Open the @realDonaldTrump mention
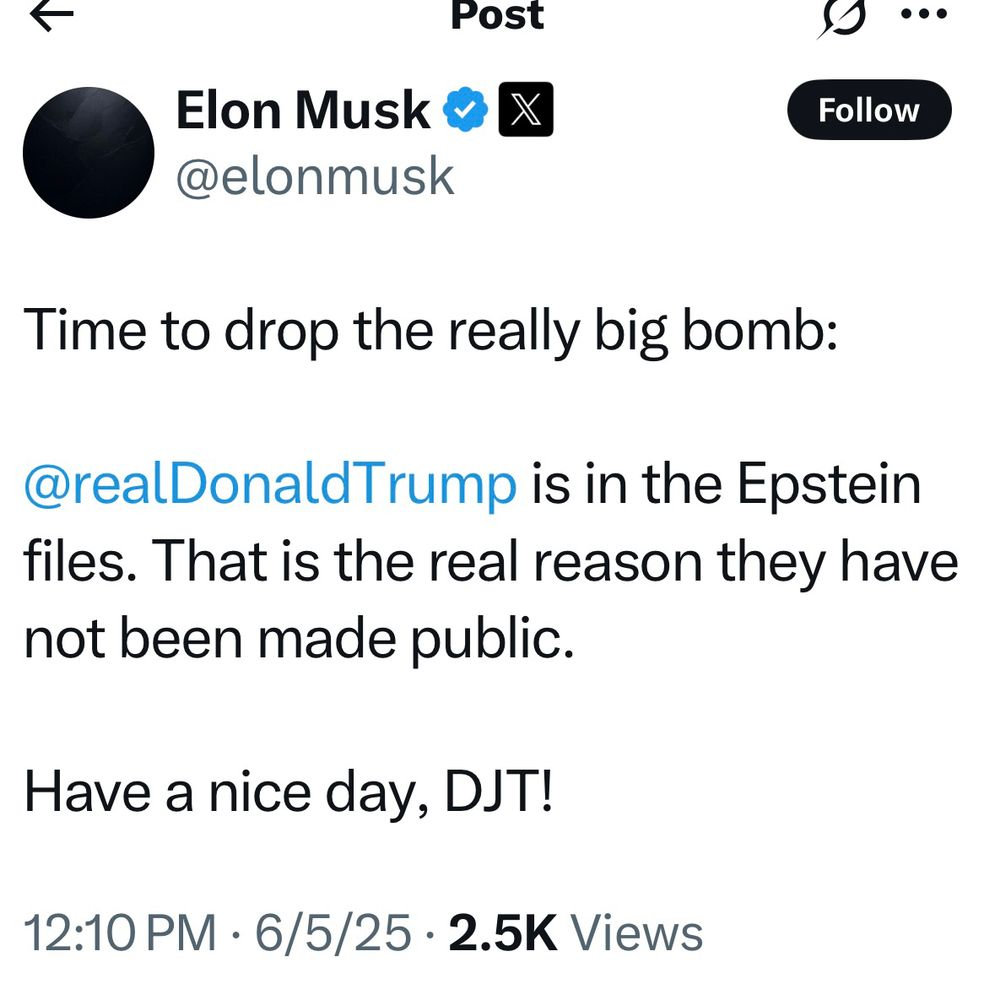This screenshot has width=995, height=1000. (x=270, y=485)
